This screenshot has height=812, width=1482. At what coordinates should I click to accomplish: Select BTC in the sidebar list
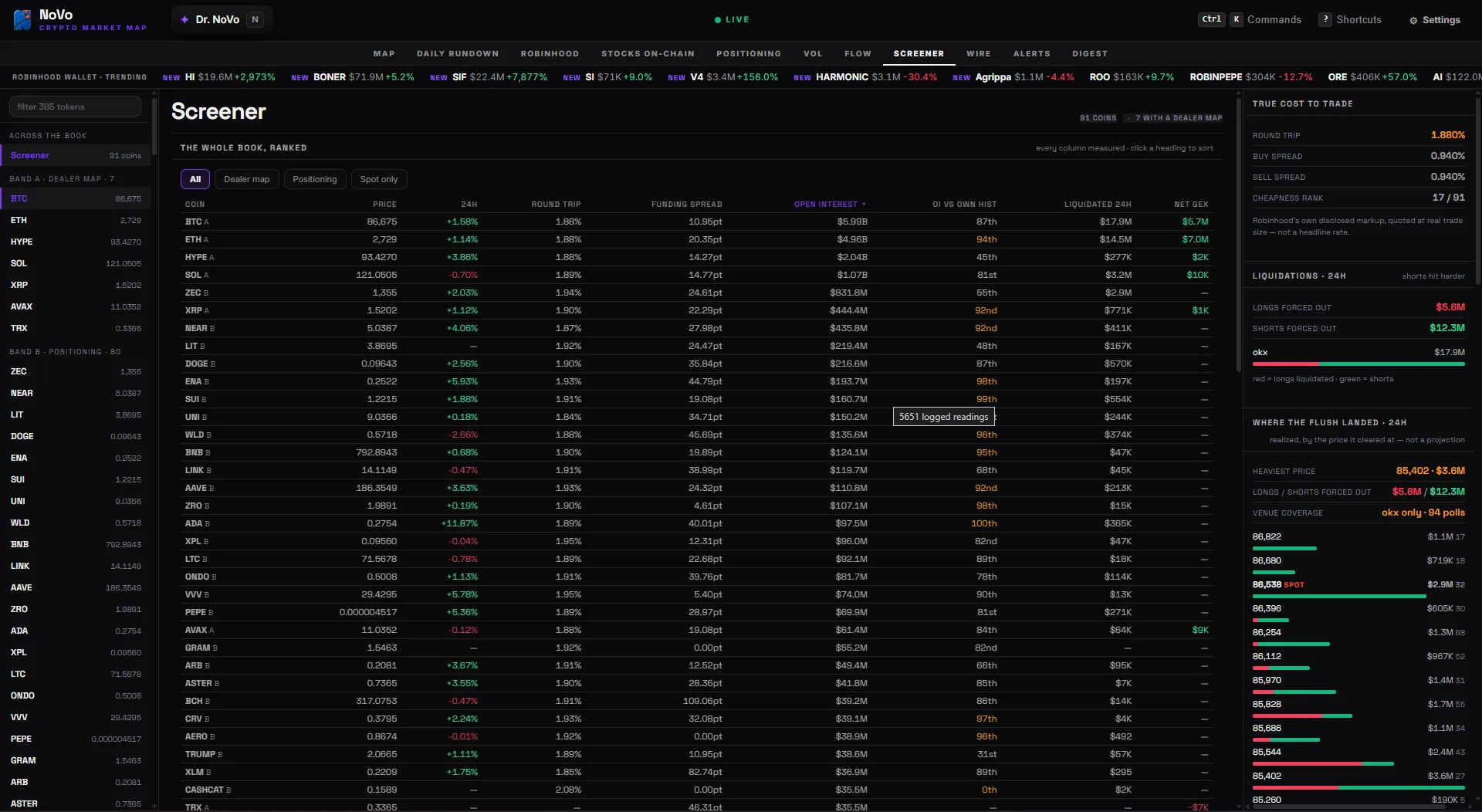coord(76,198)
